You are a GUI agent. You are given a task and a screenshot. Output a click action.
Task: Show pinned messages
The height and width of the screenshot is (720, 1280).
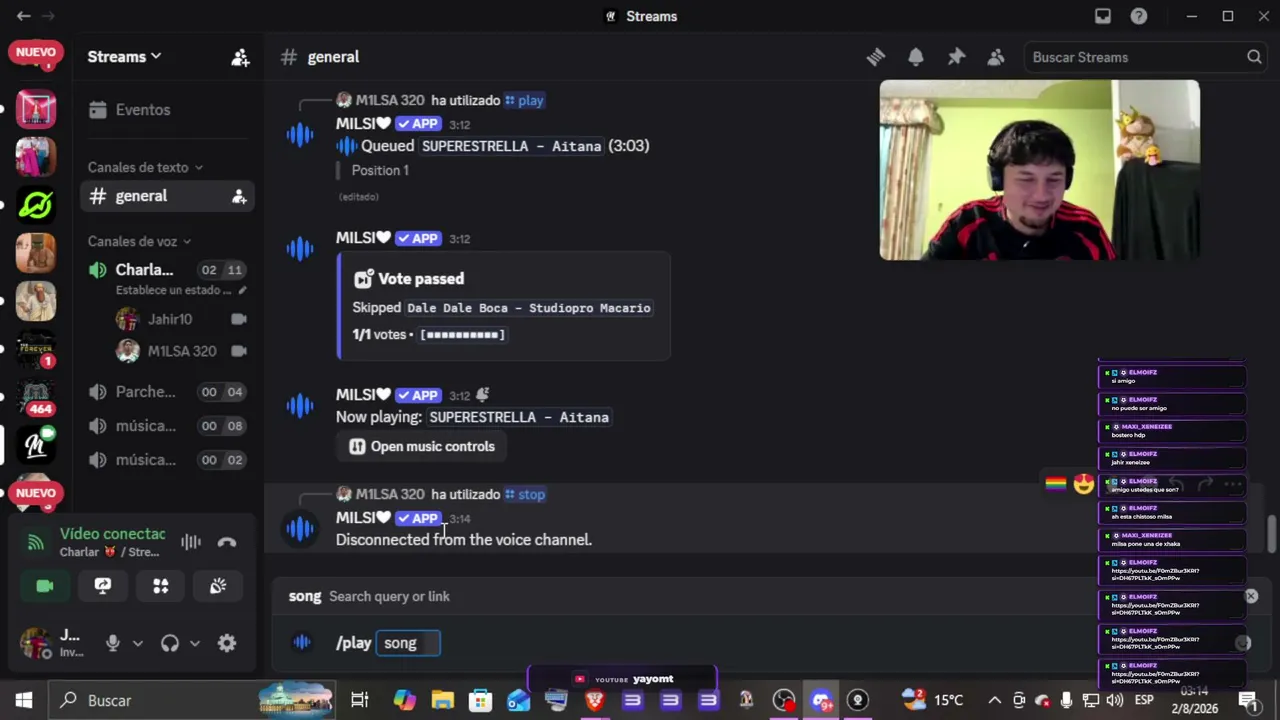click(x=956, y=57)
